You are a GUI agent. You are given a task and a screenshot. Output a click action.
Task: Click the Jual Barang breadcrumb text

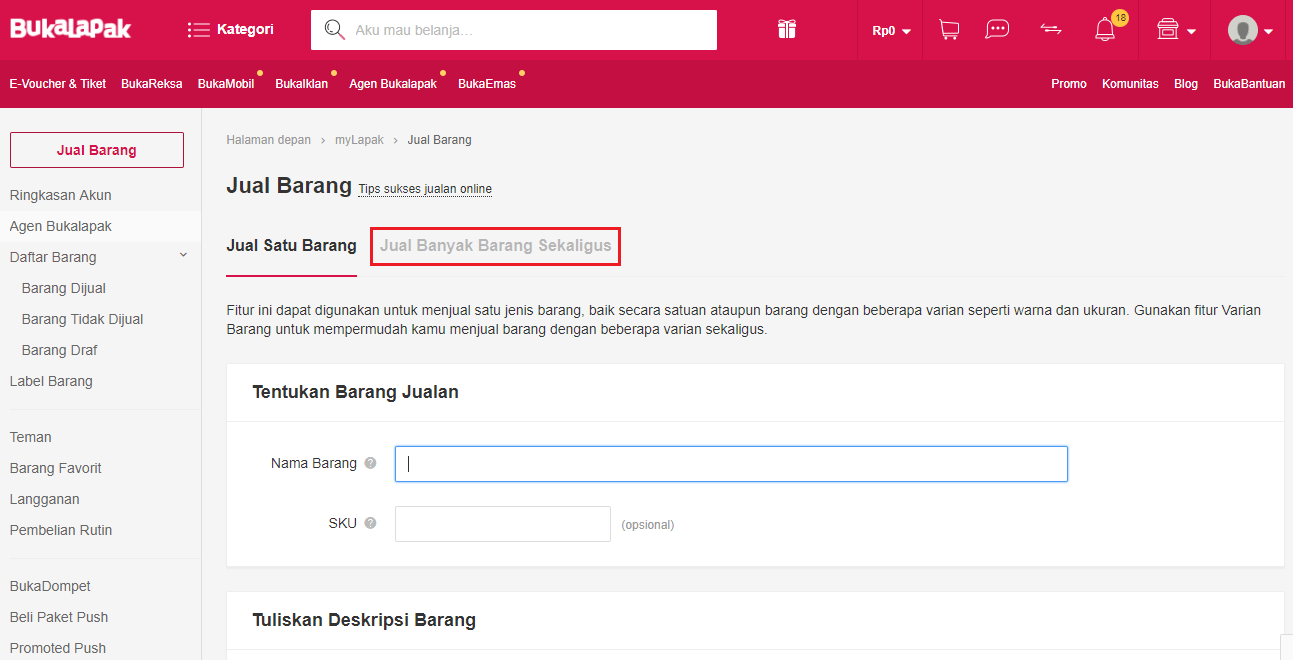coord(440,140)
